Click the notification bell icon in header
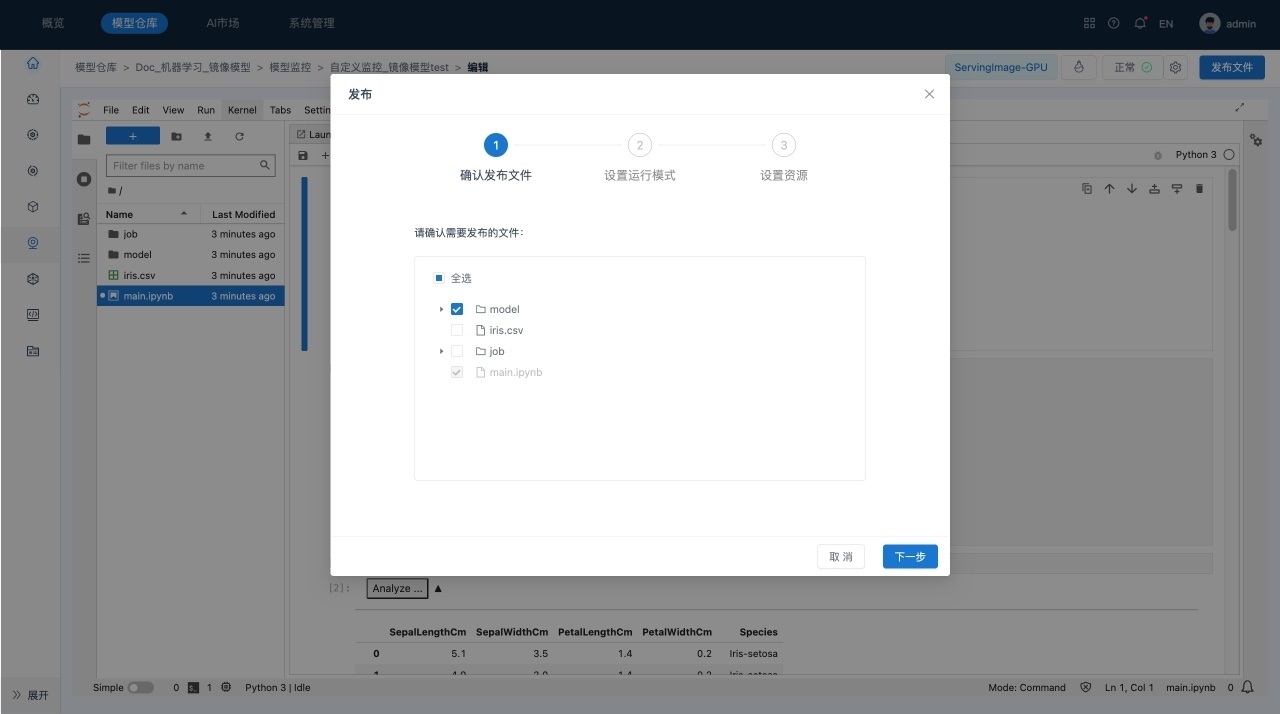 coord(1140,23)
